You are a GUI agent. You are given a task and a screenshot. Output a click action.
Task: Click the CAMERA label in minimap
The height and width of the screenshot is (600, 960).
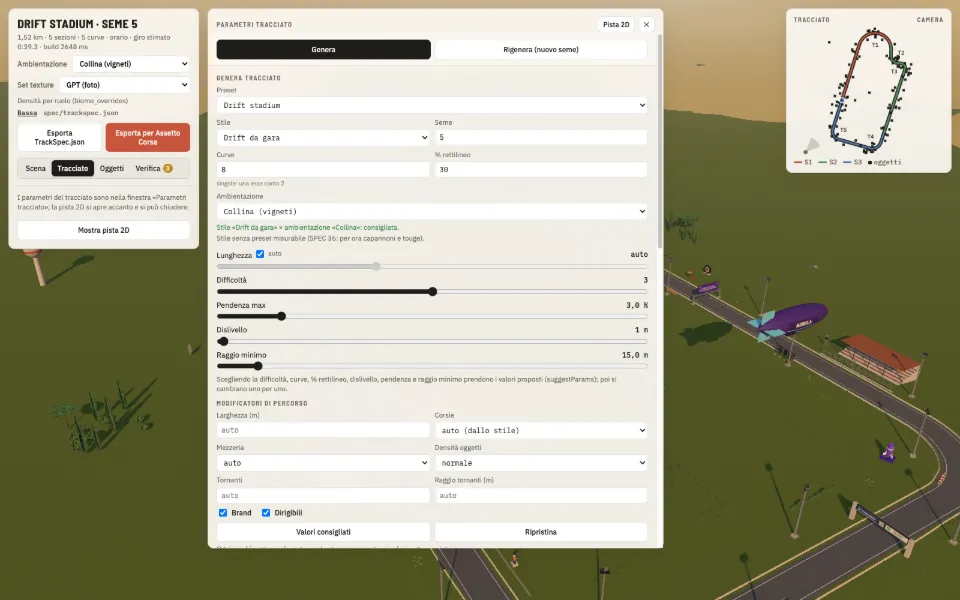[929, 20]
